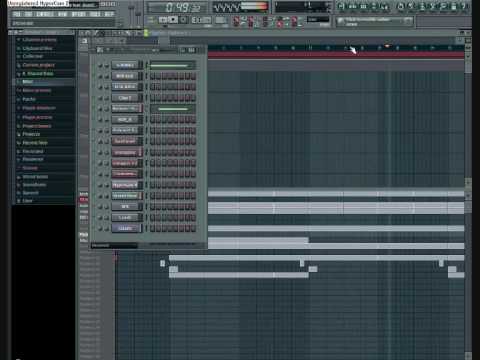Expand the Packs browser folder
This screenshot has width=480, height=360.
pyautogui.click(x=29, y=99)
